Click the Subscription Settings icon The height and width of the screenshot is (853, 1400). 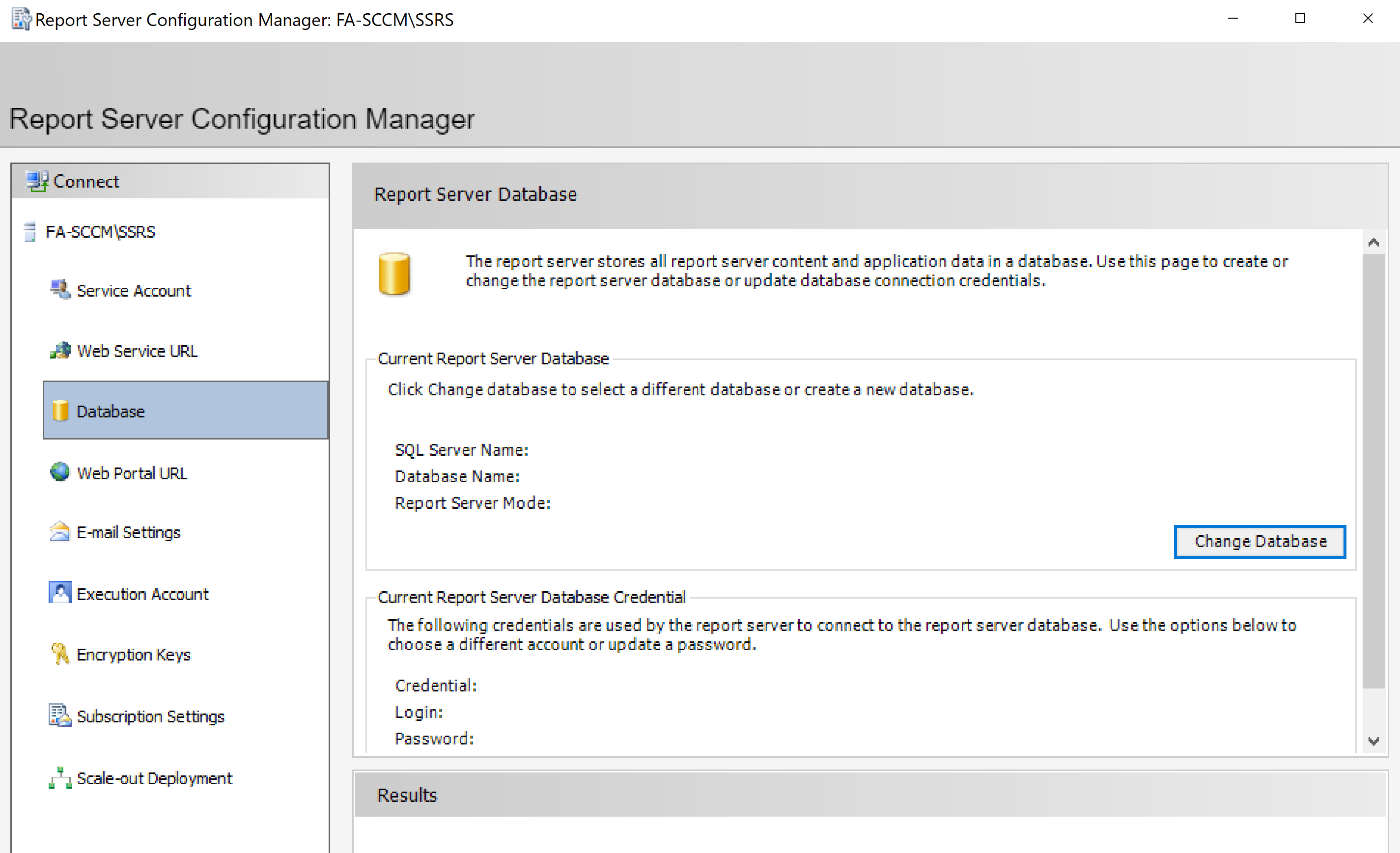click(59, 715)
